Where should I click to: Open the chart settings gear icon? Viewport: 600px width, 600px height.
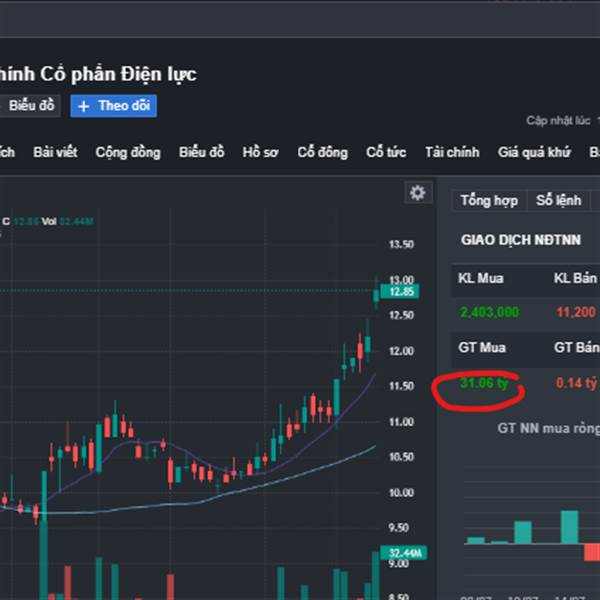point(418,192)
